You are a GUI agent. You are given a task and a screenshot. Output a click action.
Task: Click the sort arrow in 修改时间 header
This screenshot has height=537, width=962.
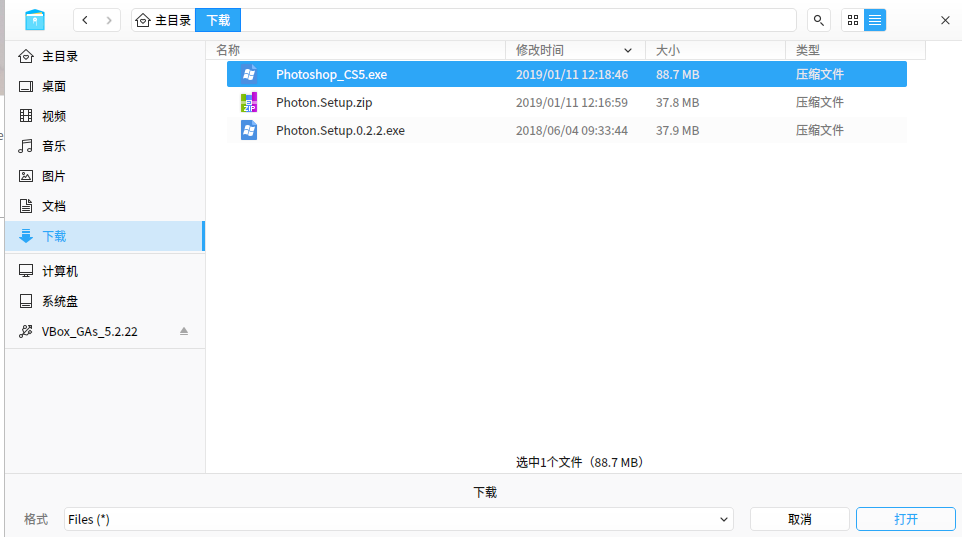(x=628, y=50)
